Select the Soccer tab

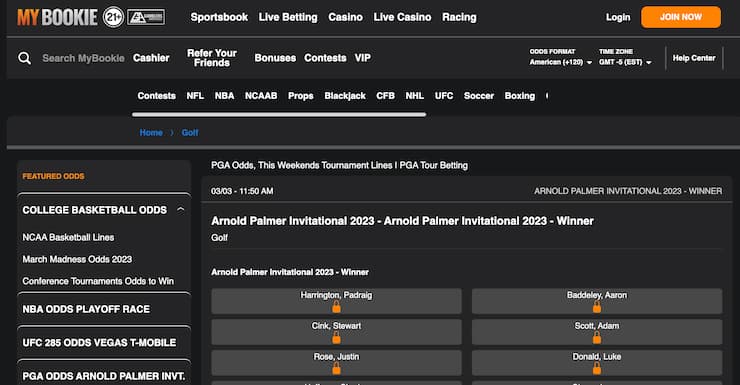[x=479, y=96]
